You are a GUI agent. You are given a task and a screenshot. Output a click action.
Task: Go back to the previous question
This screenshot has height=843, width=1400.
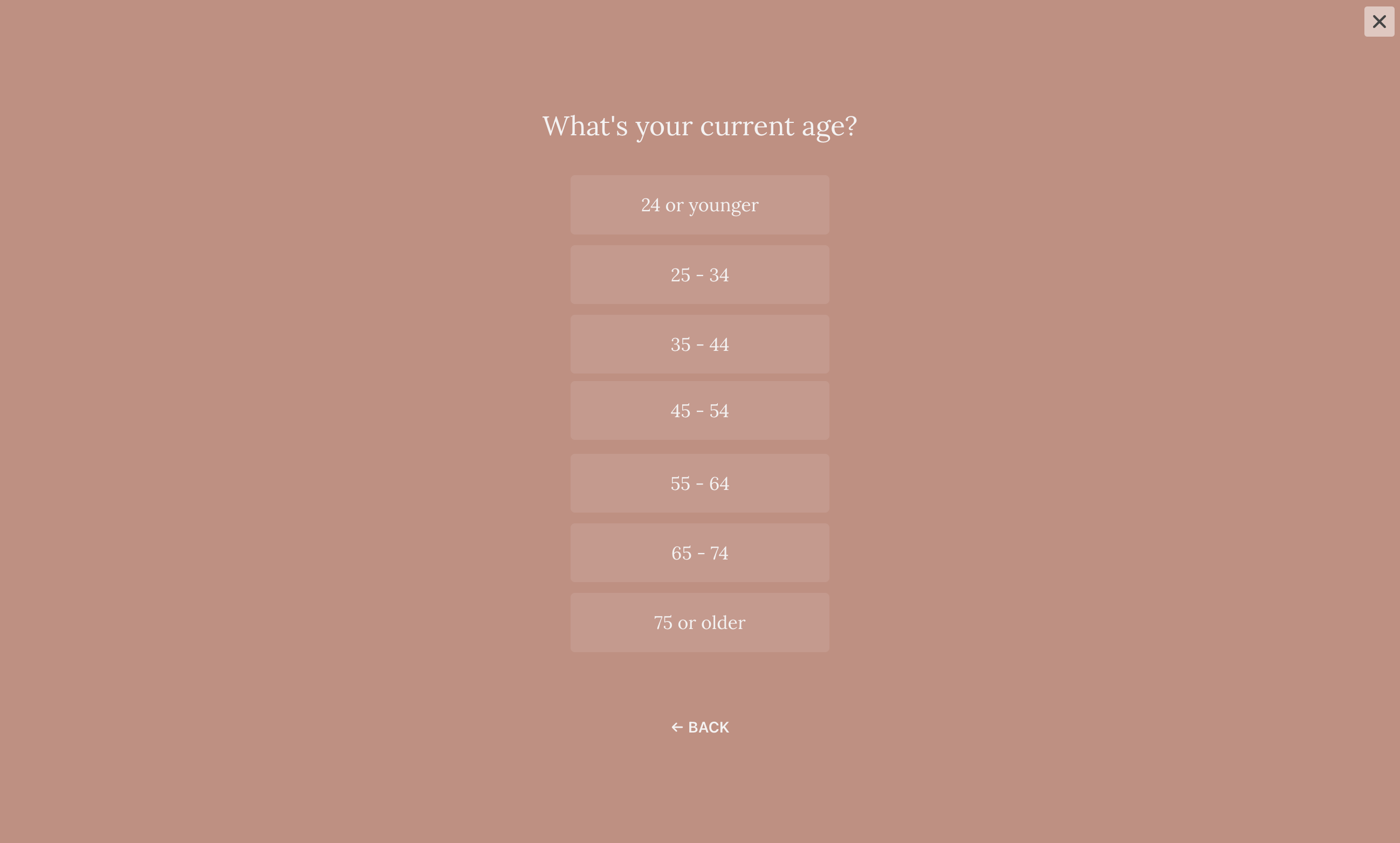click(x=699, y=727)
